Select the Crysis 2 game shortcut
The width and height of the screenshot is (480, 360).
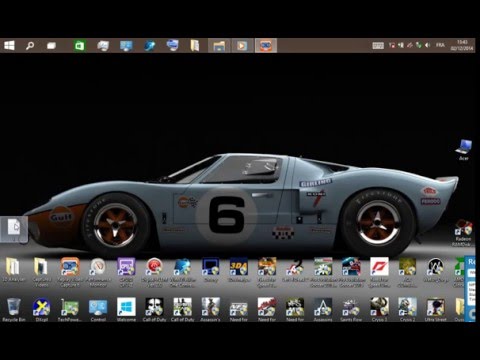[407, 310]
